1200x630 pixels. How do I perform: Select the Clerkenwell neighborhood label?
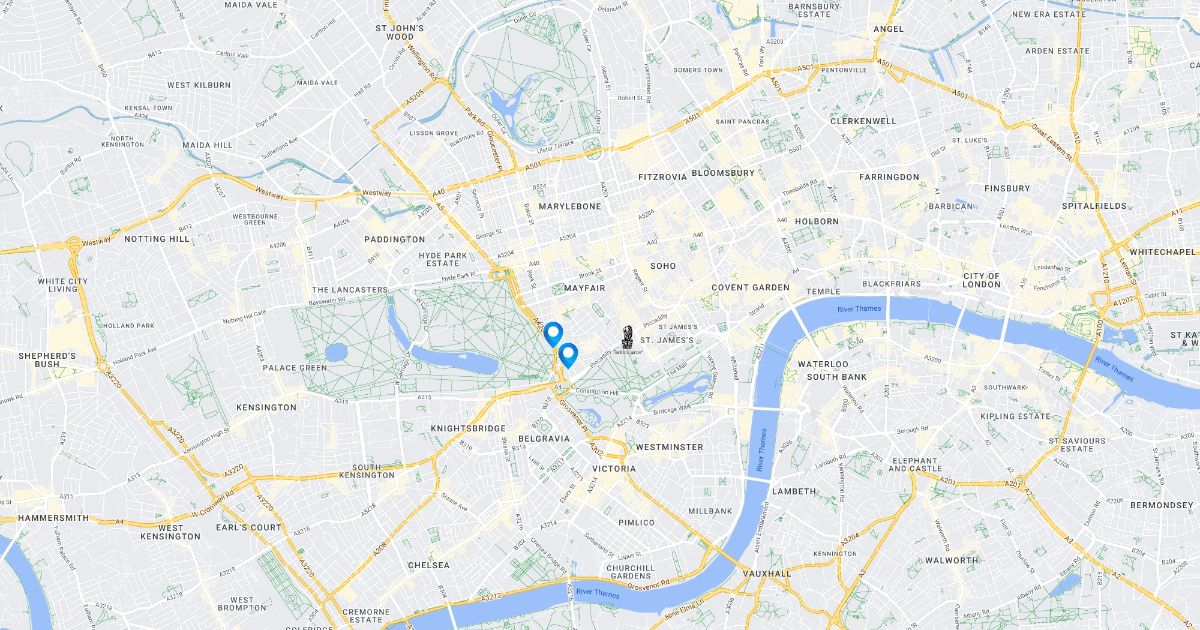click(863, 121)
